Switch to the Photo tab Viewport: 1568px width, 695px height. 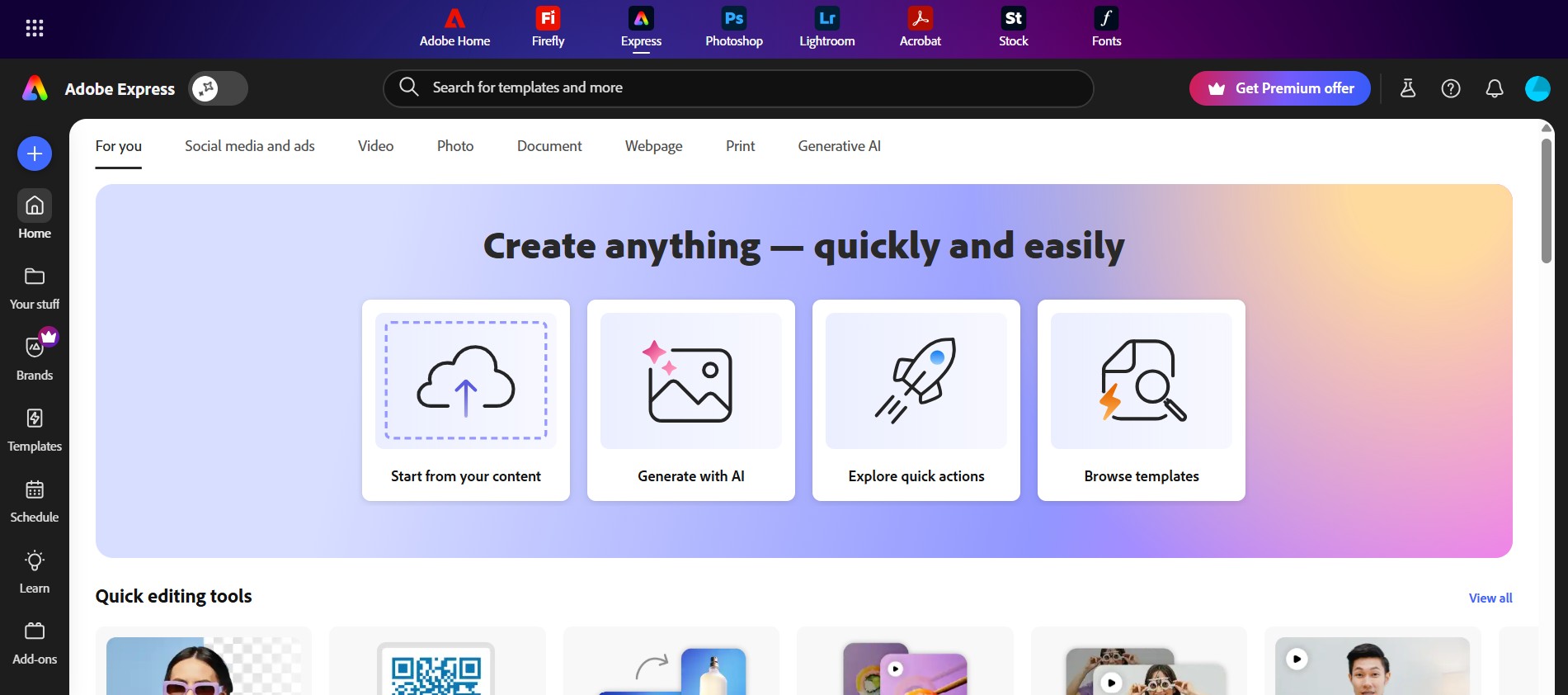(455, 146)
